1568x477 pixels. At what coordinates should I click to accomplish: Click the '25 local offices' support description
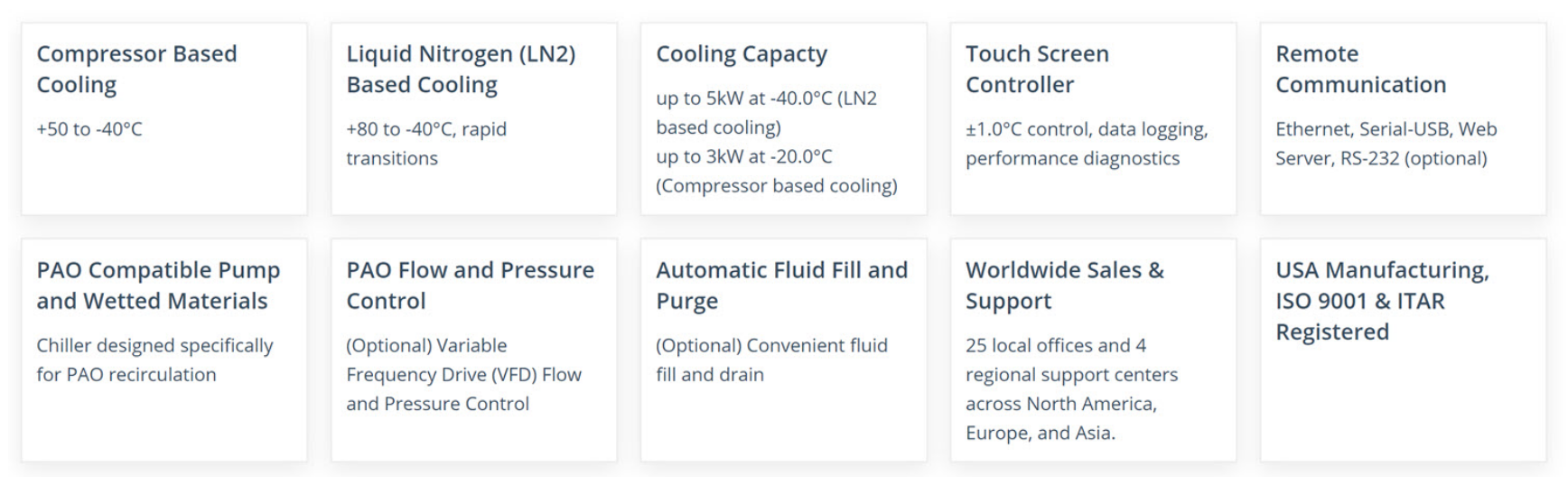[x=1071, y=388]
